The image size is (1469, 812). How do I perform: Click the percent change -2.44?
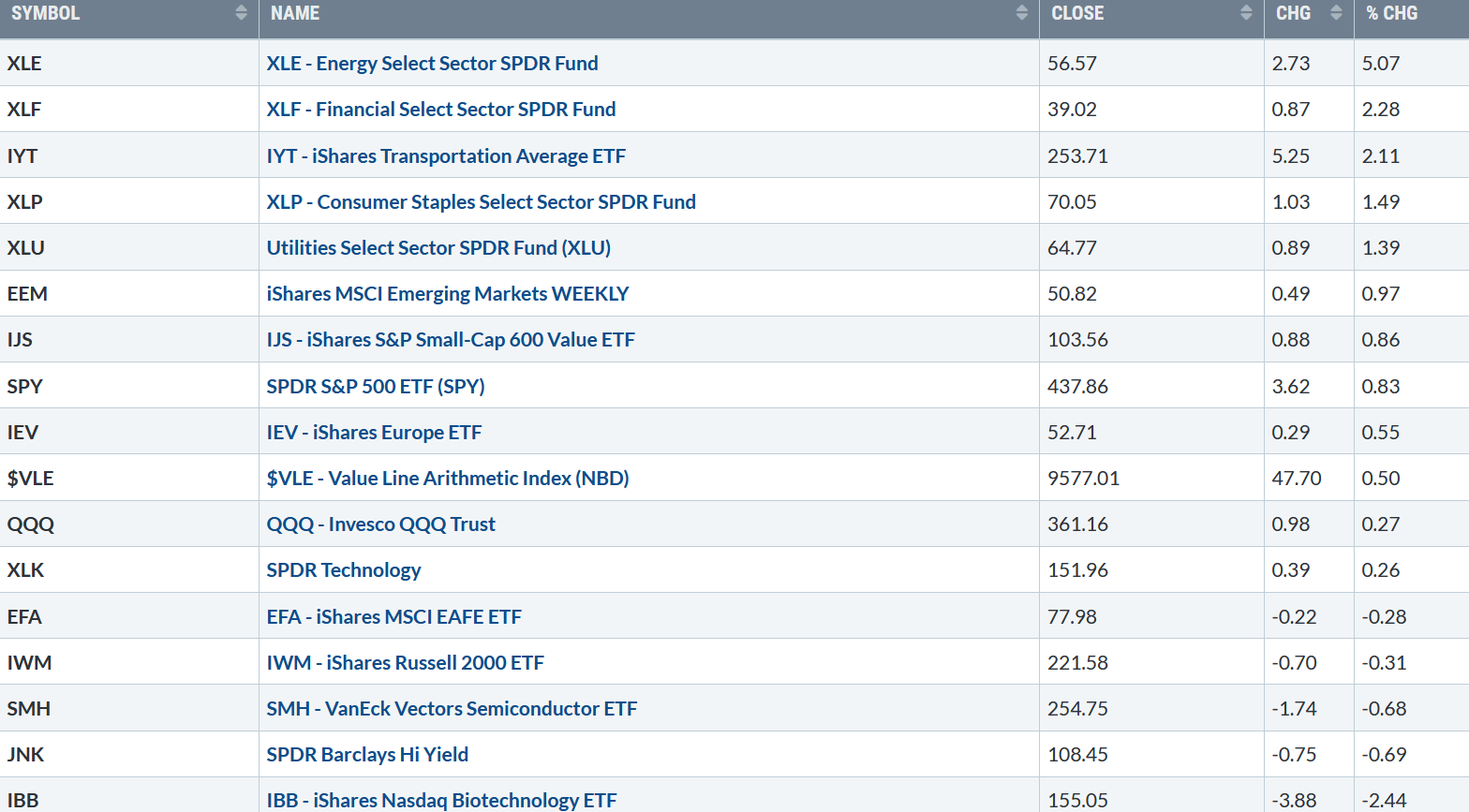click(x=1384, y=800)
